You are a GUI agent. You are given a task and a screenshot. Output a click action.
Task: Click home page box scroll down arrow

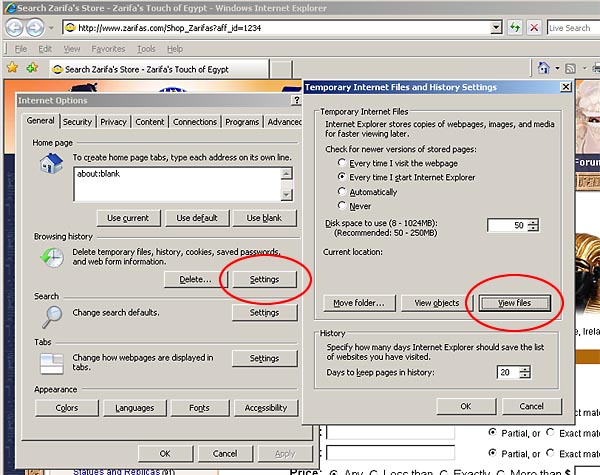tap(286, 195)
